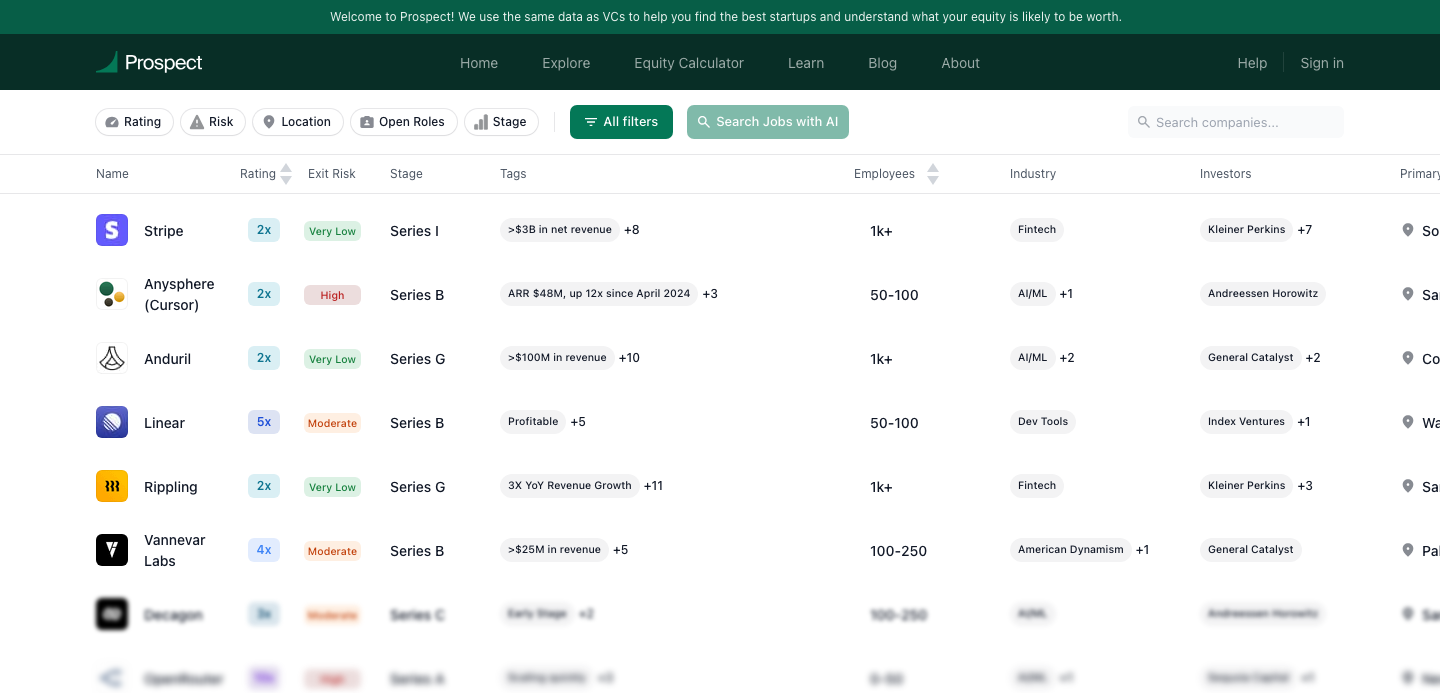Open the Risk filter dropdown
The width and height of the screenshot is (1440, 693).
click(x=213, y=122)
